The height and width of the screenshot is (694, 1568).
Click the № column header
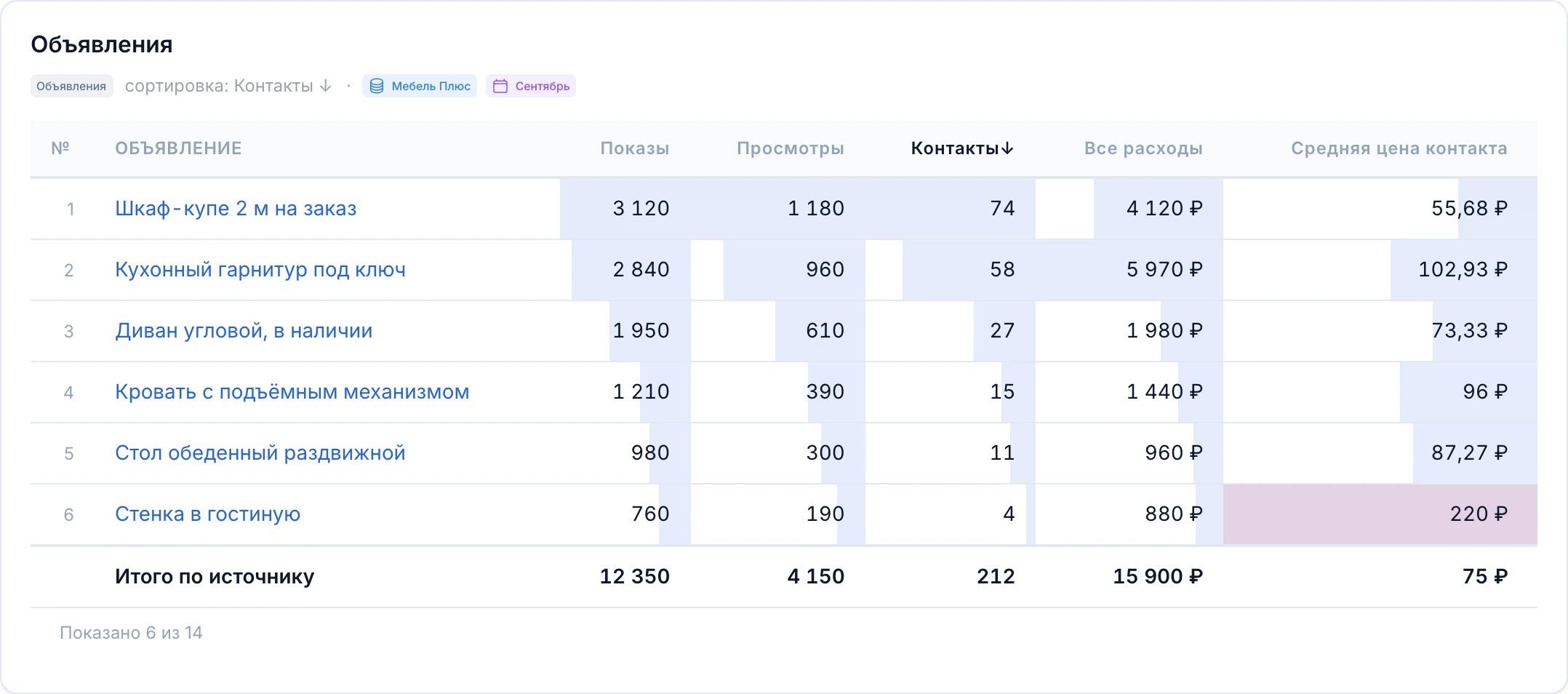click(60, 148)
